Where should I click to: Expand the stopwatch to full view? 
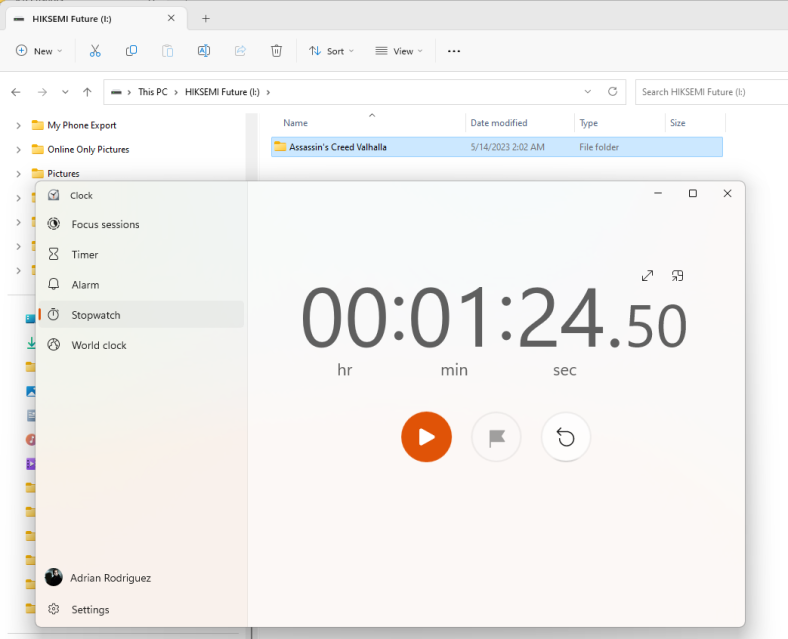pyautogui.click(x=647, y=276)
